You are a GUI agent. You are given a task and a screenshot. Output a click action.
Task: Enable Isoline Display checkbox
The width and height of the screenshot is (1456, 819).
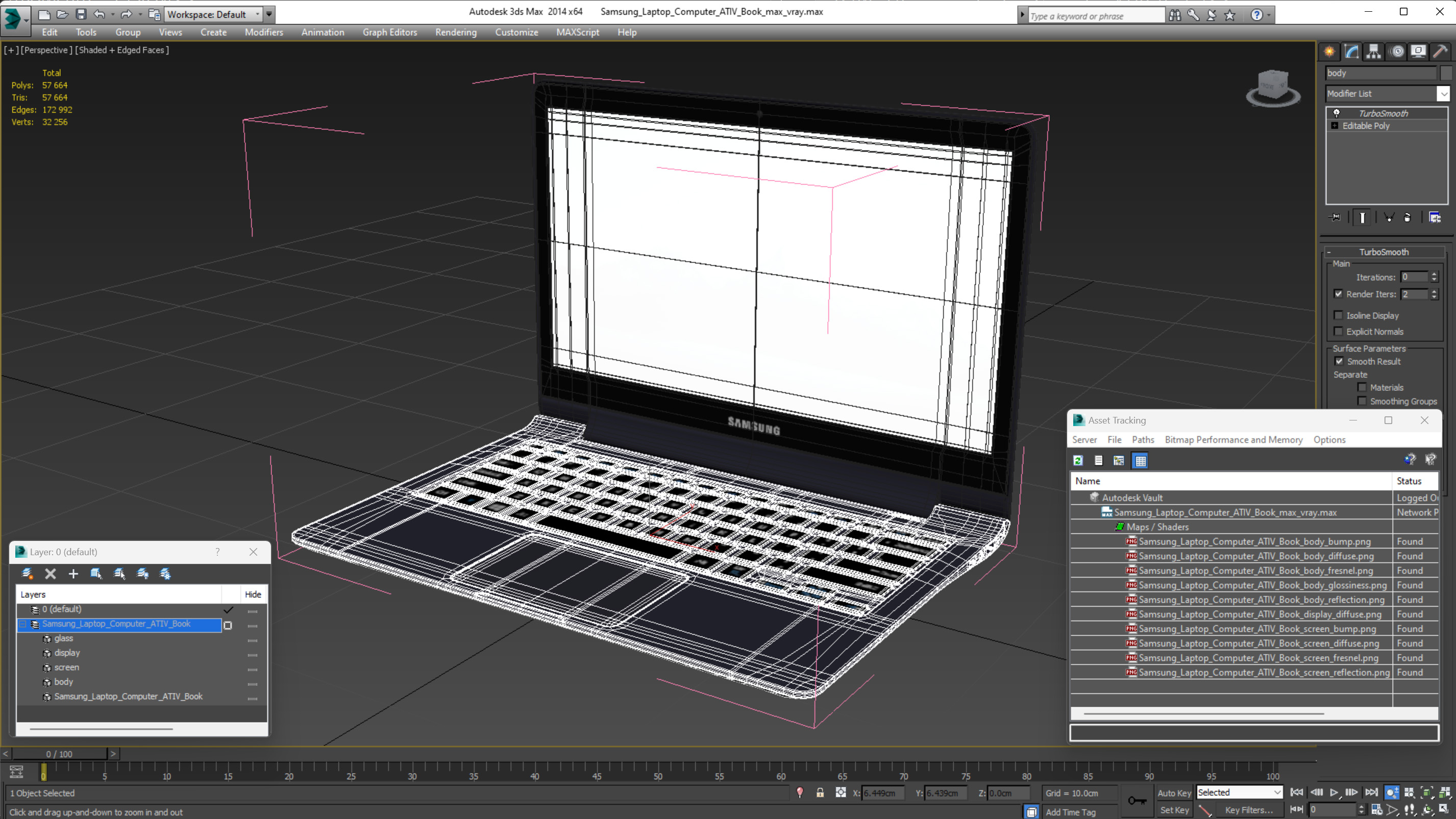(1338, 315)
